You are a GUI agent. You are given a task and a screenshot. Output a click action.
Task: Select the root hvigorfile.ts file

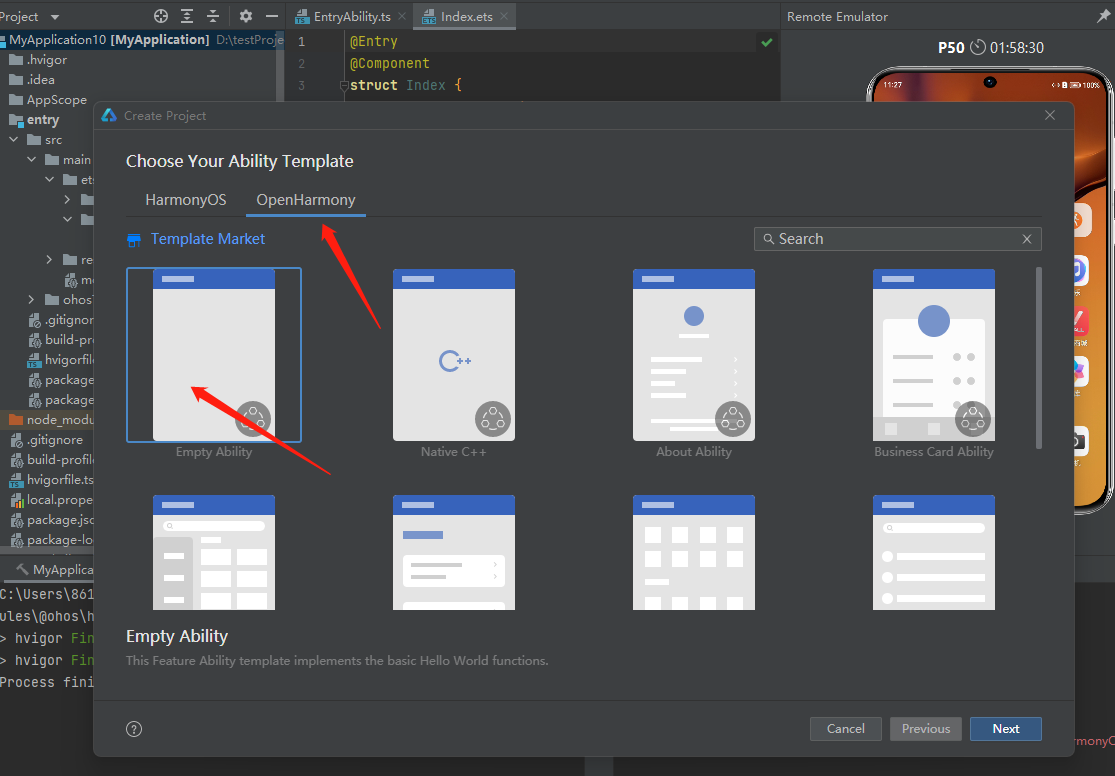pos(51,479)
